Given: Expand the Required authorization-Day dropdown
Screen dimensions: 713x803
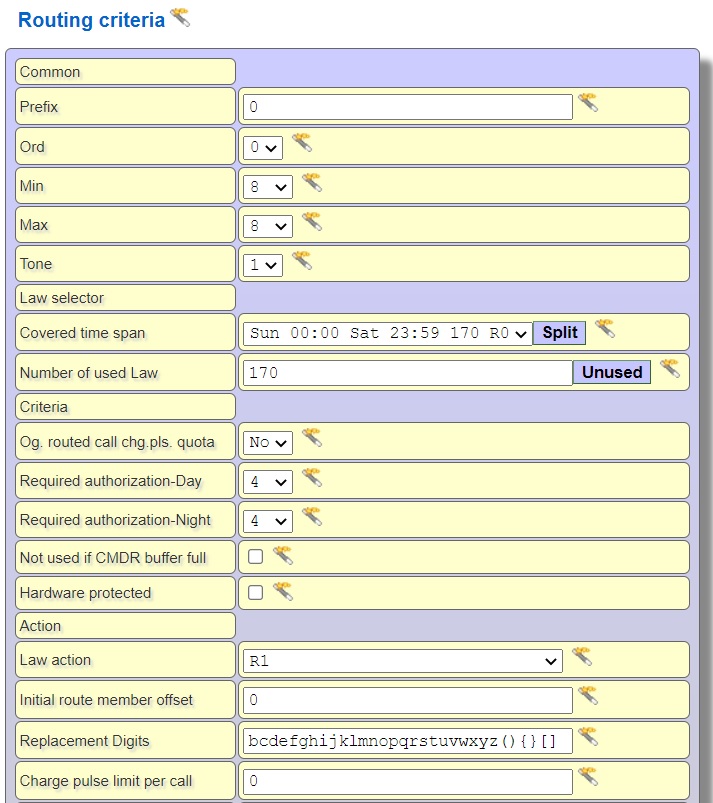Looking at the screenshot, I should click(x=268, y=482).
